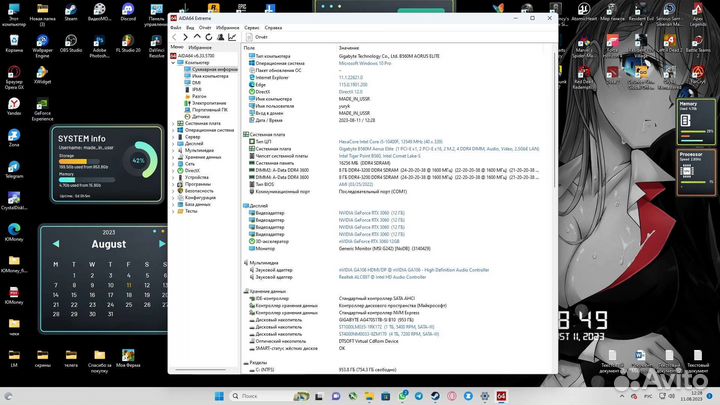This screenshot has height=405, width=720.
Task: Open the Вид menu
Action: [190, 28]
